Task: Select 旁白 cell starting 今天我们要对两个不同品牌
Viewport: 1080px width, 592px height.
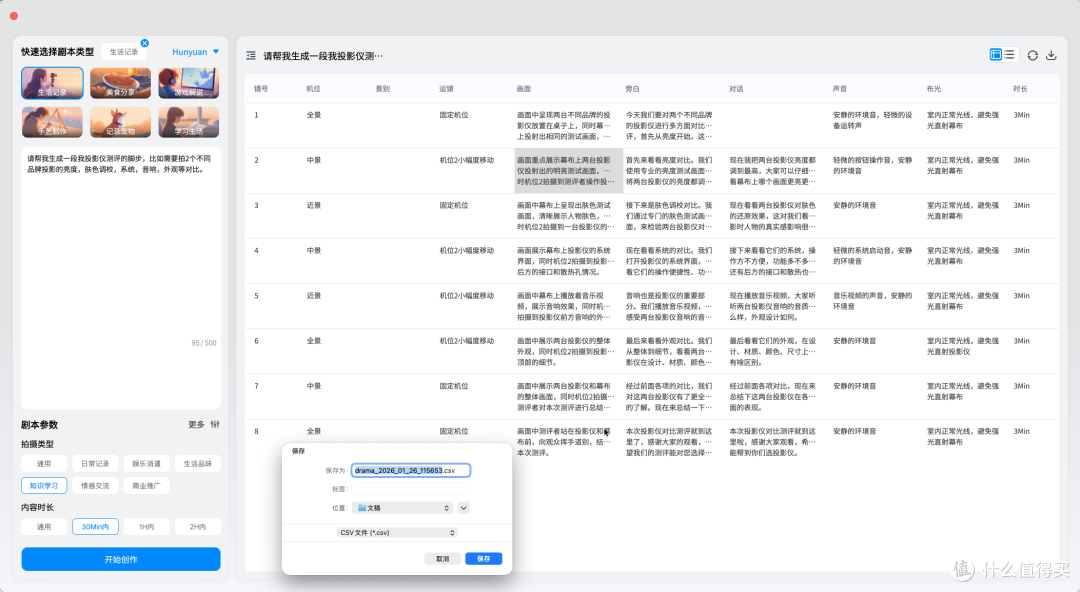Action: click(669, 125)
